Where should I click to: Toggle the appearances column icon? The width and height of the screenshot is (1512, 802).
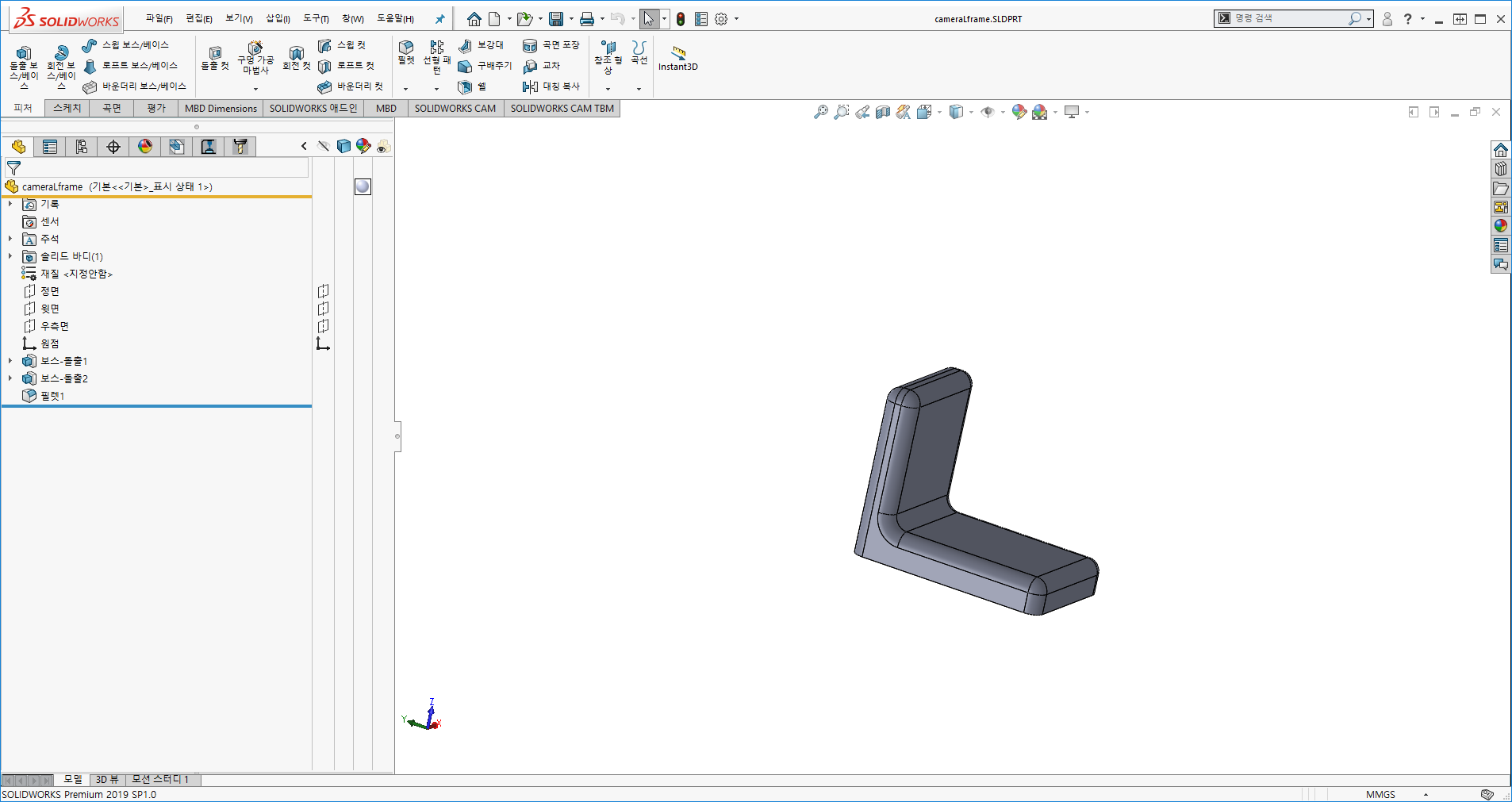coord(363,146)
